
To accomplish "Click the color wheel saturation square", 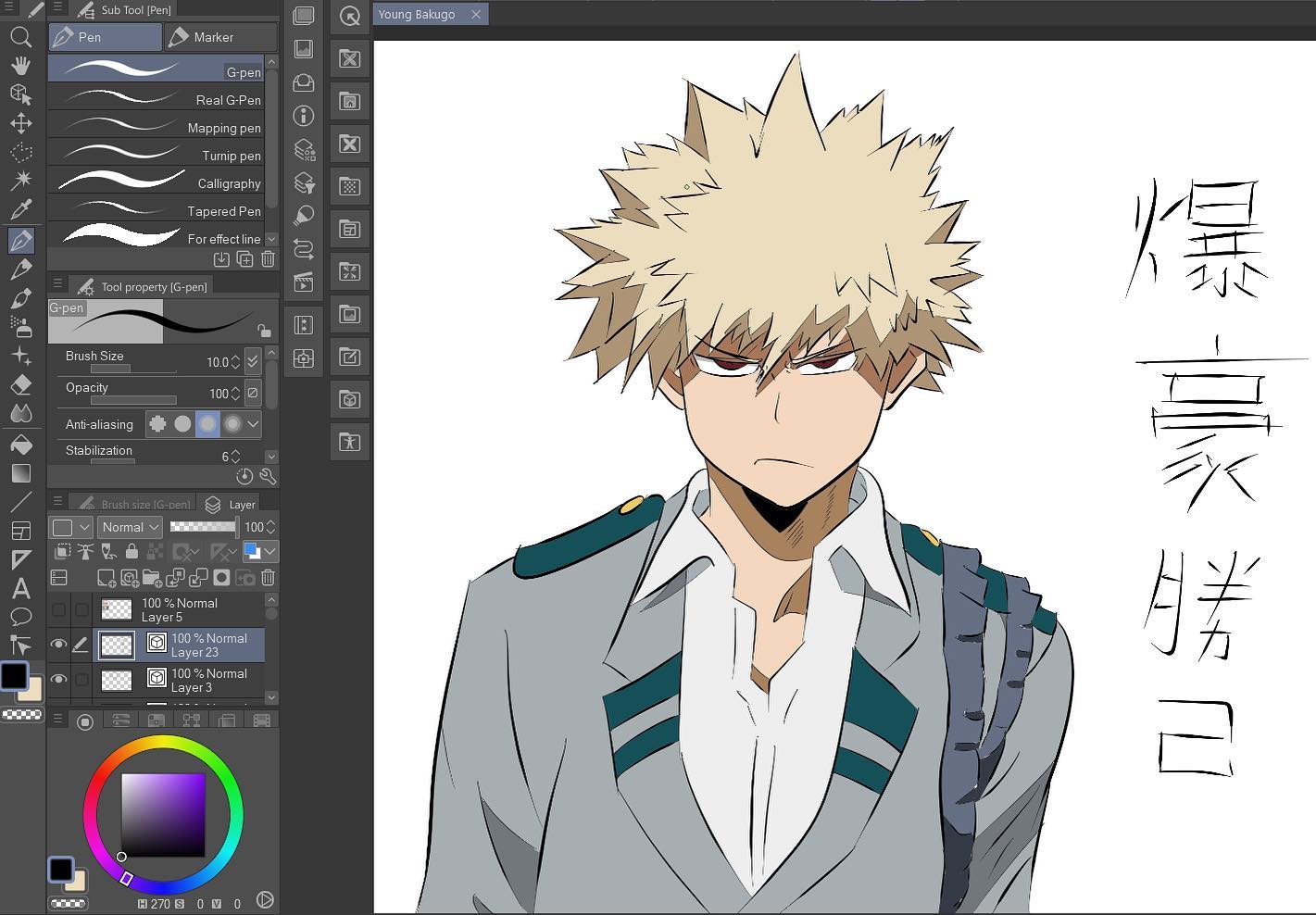I will coord(163,815).
